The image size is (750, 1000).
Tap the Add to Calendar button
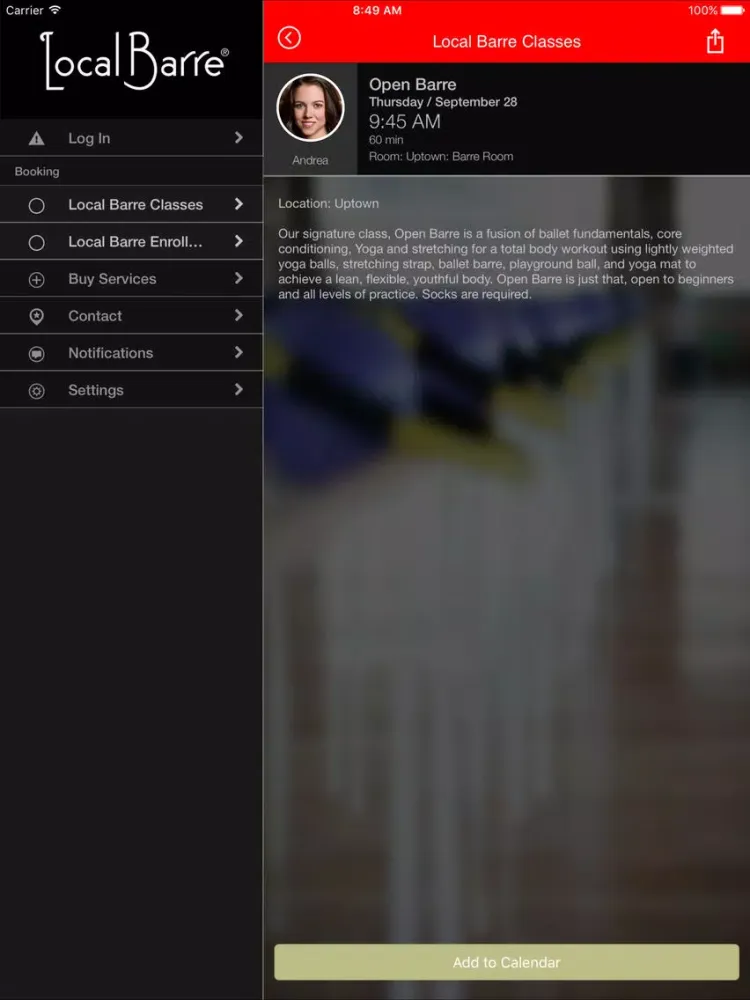click(506, 962)
